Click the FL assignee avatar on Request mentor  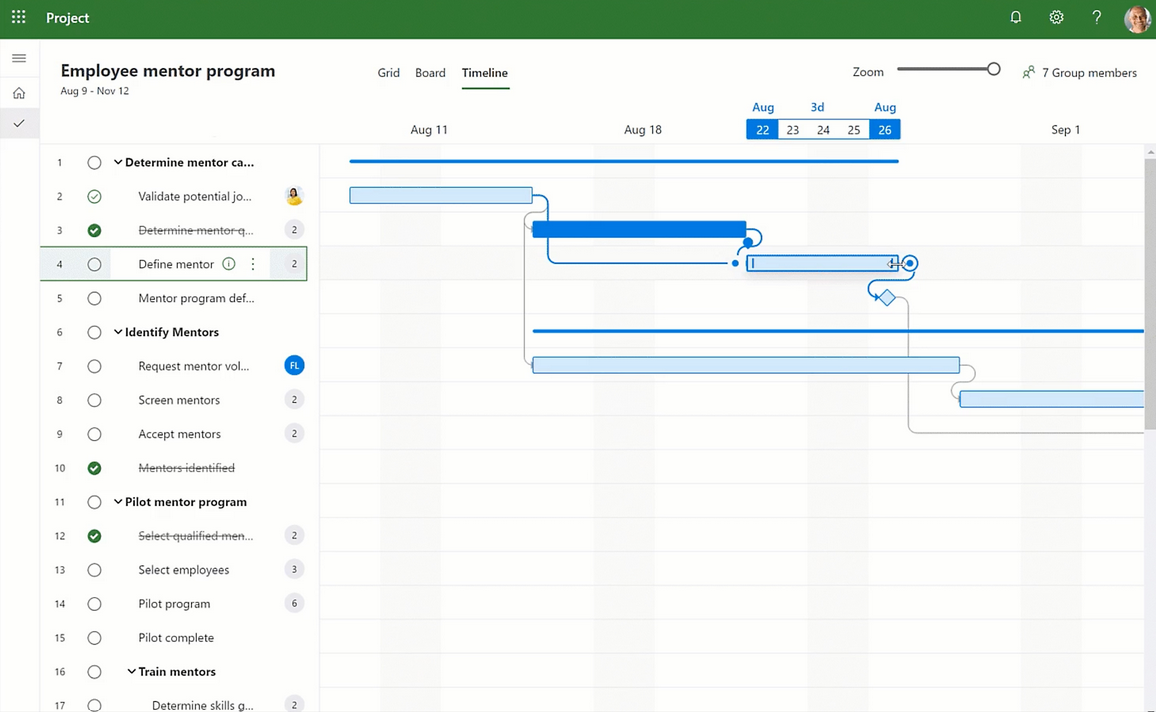294,365
